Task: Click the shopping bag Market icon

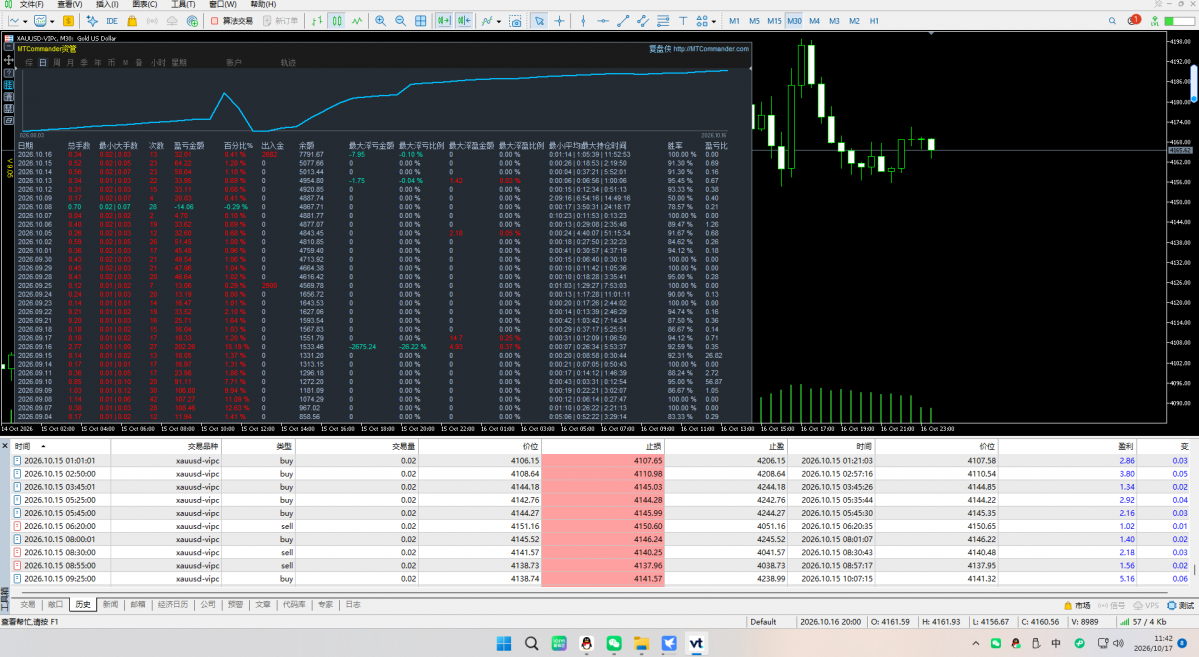Action: click(132, 21)
